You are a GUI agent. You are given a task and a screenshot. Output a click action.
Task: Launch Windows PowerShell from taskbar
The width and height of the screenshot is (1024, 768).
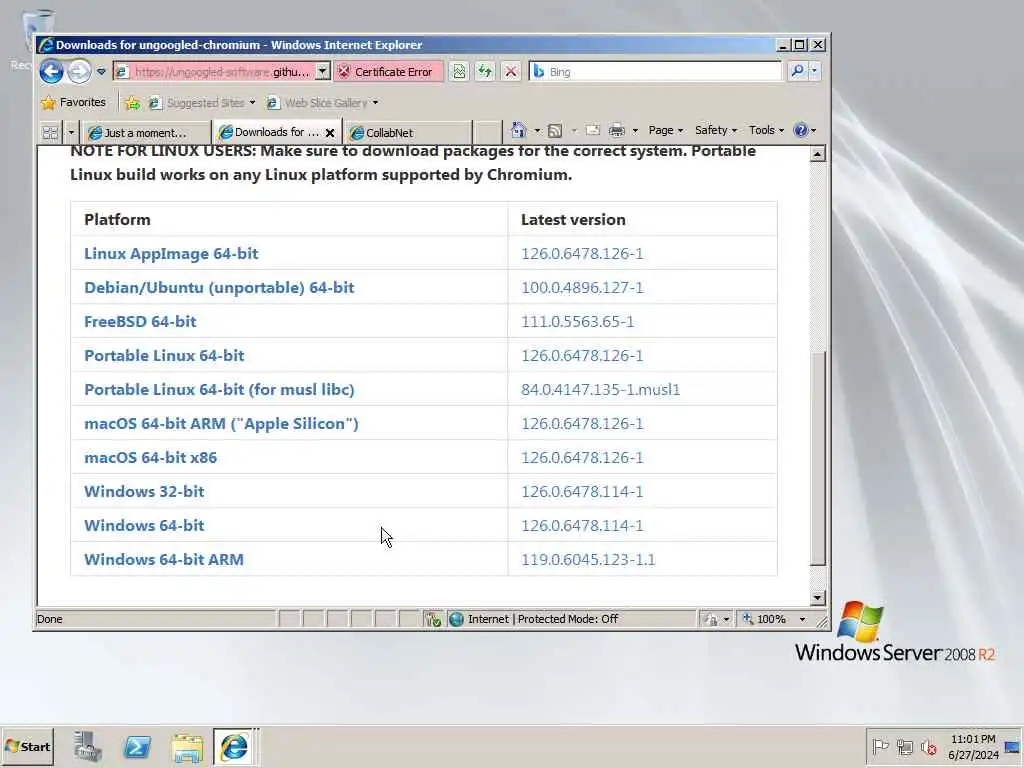(137, 746)
